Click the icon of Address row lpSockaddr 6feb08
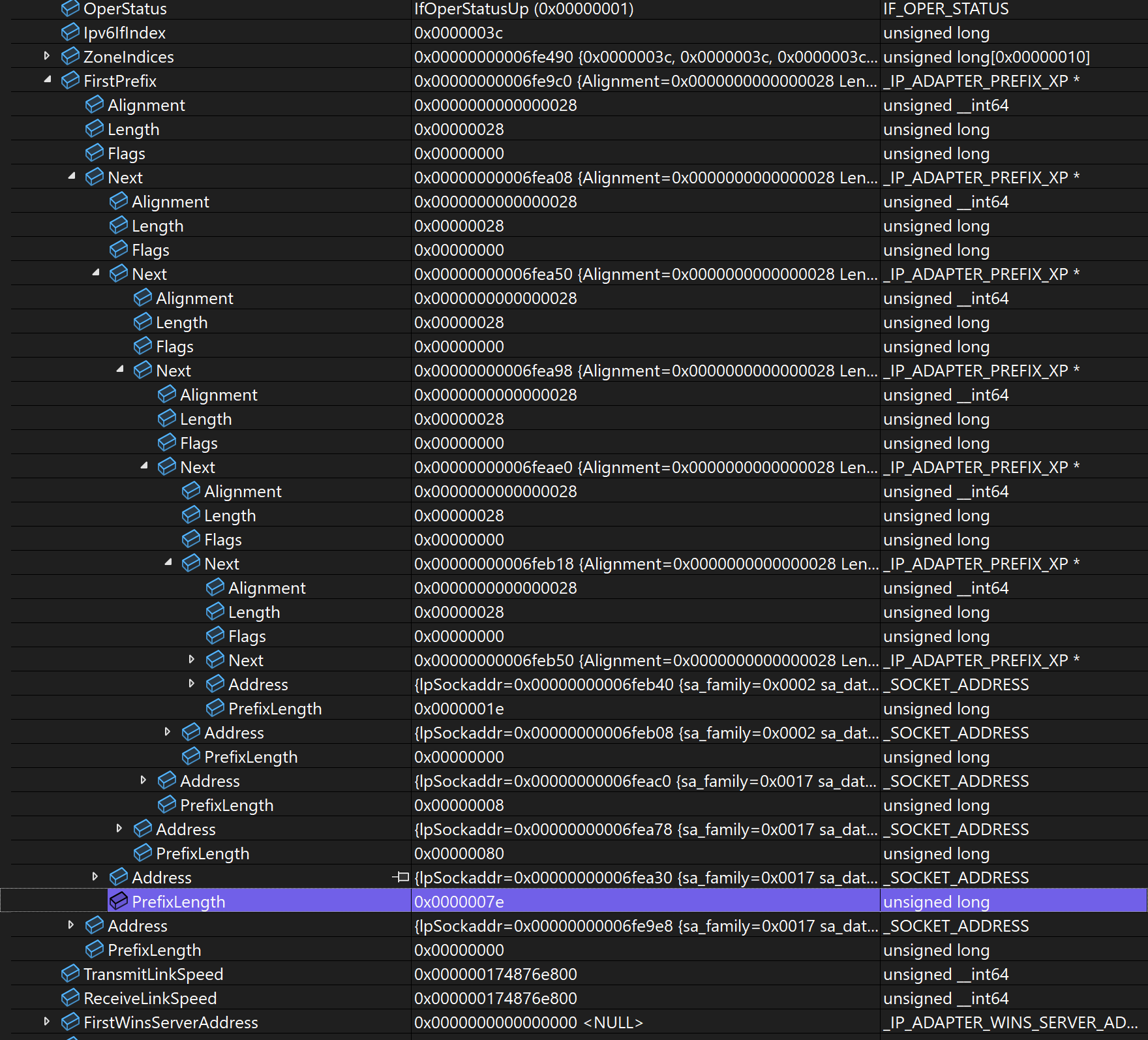 191,732
